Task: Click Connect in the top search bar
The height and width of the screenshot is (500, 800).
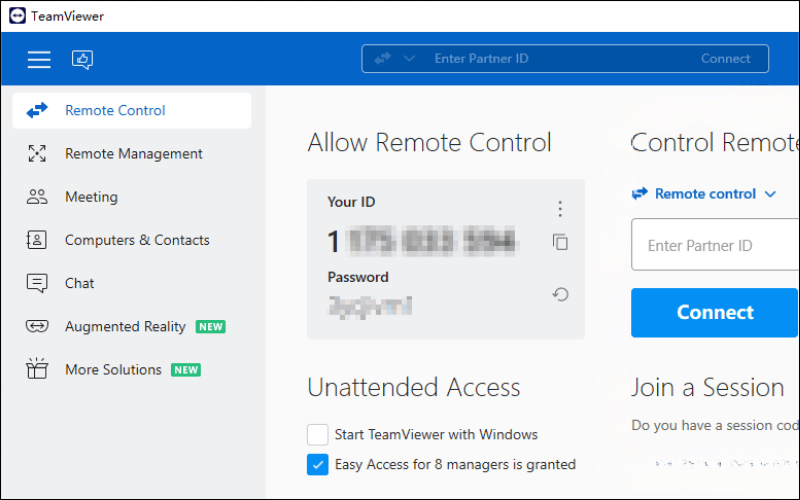Action: click(x=725, y=59)
